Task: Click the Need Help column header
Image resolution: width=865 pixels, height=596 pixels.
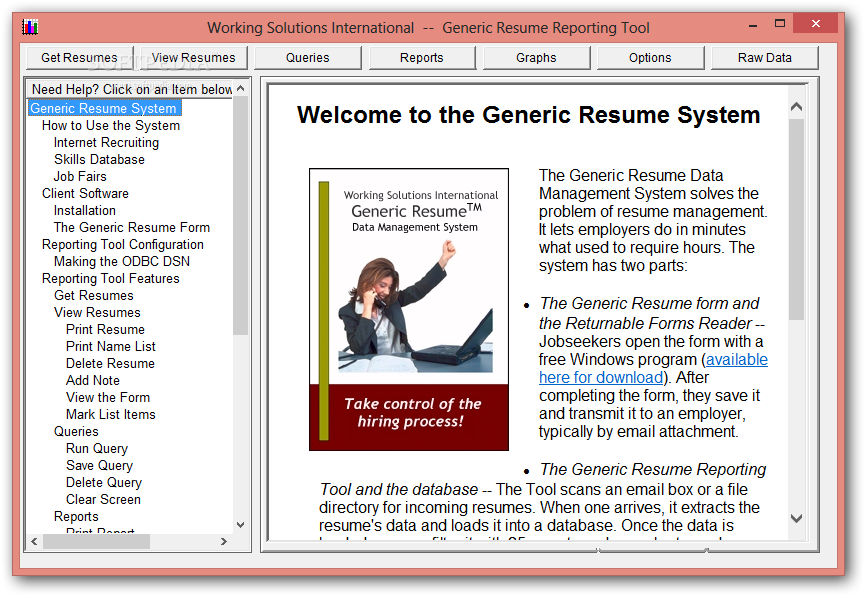Action: [131, 89]
